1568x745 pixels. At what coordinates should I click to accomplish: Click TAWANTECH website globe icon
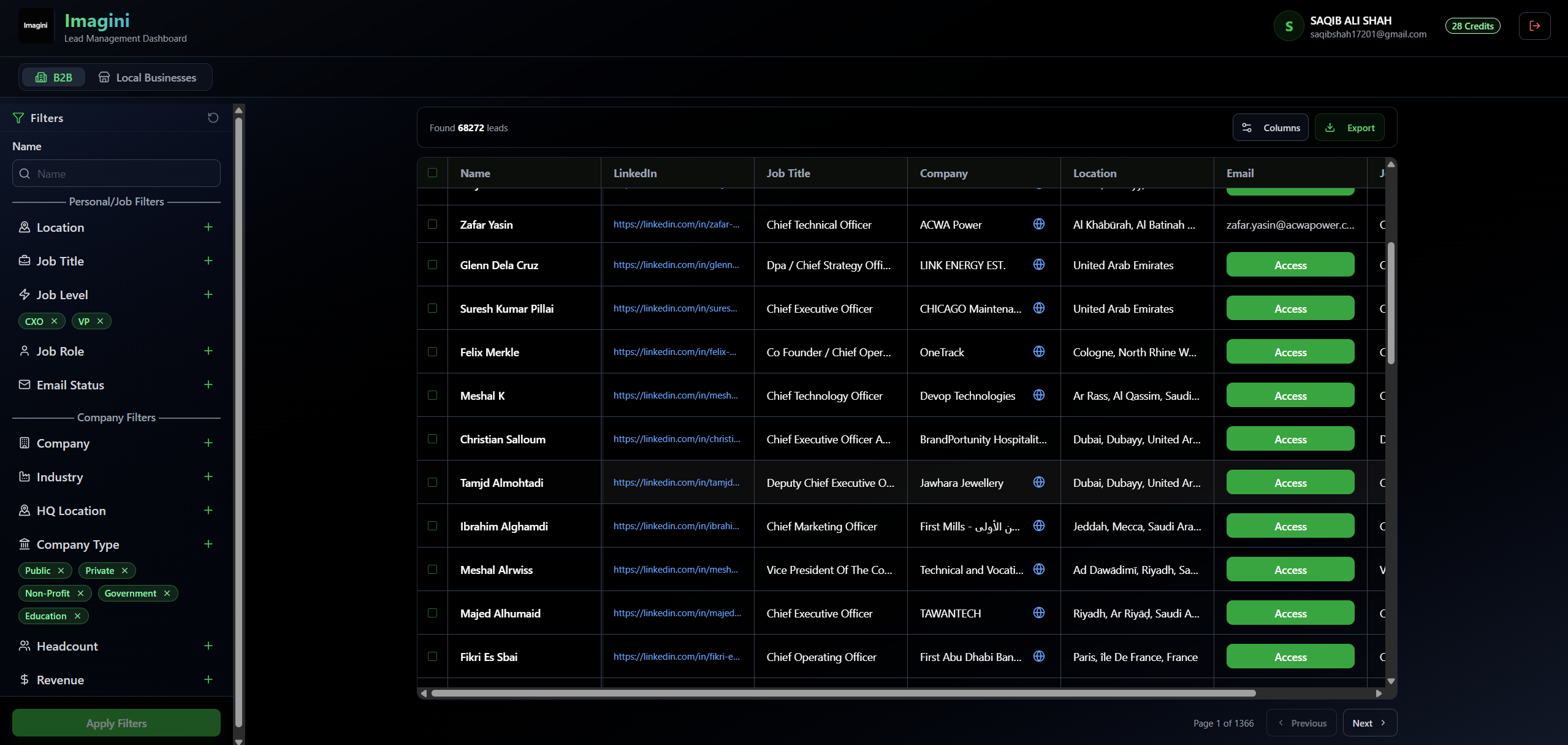click(x=1038, y=613)
